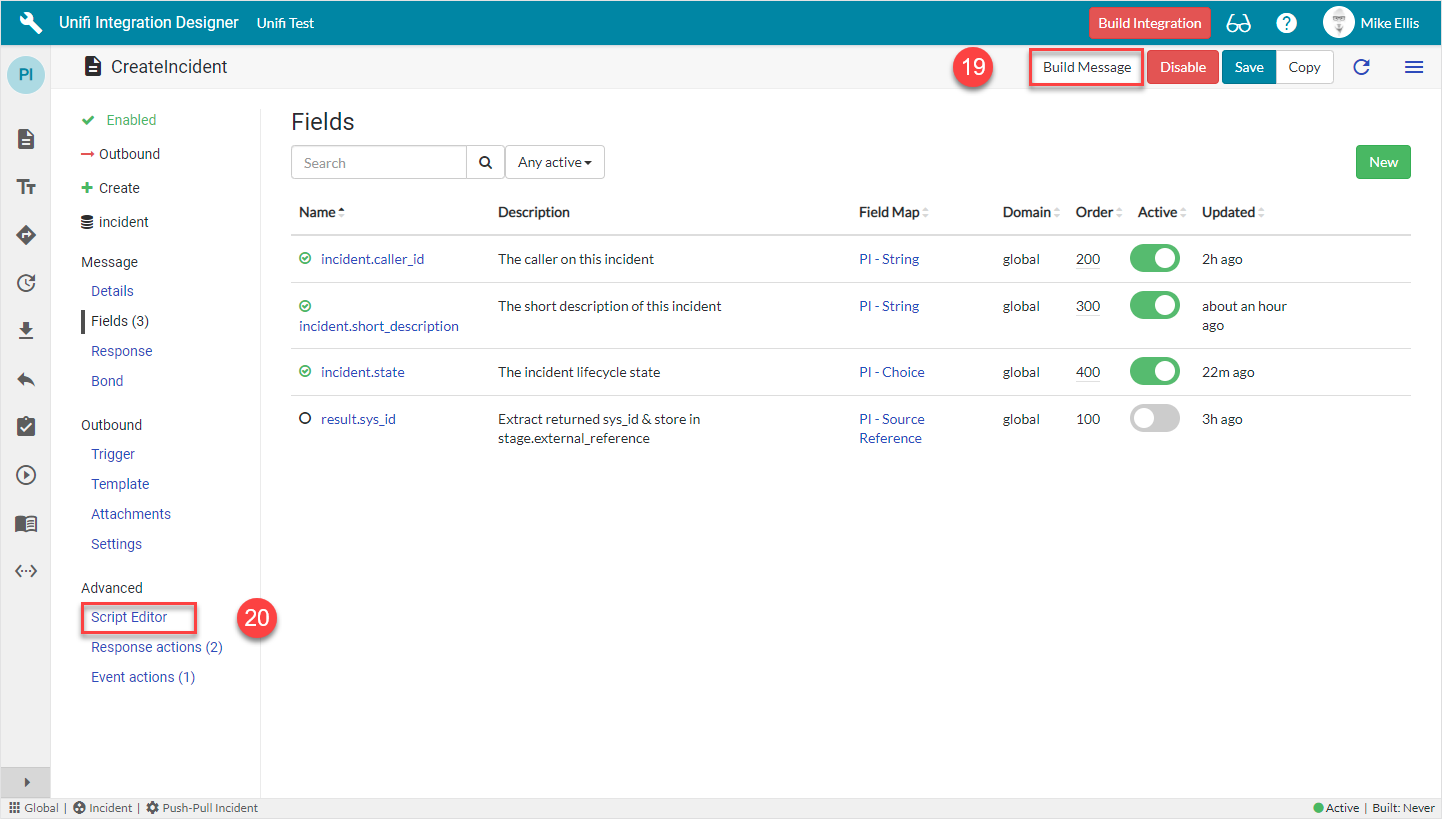This screenshot has width=1442, height=819.
Task: Click the download arrow sidebar icon
Action: [x=26, y=331]
